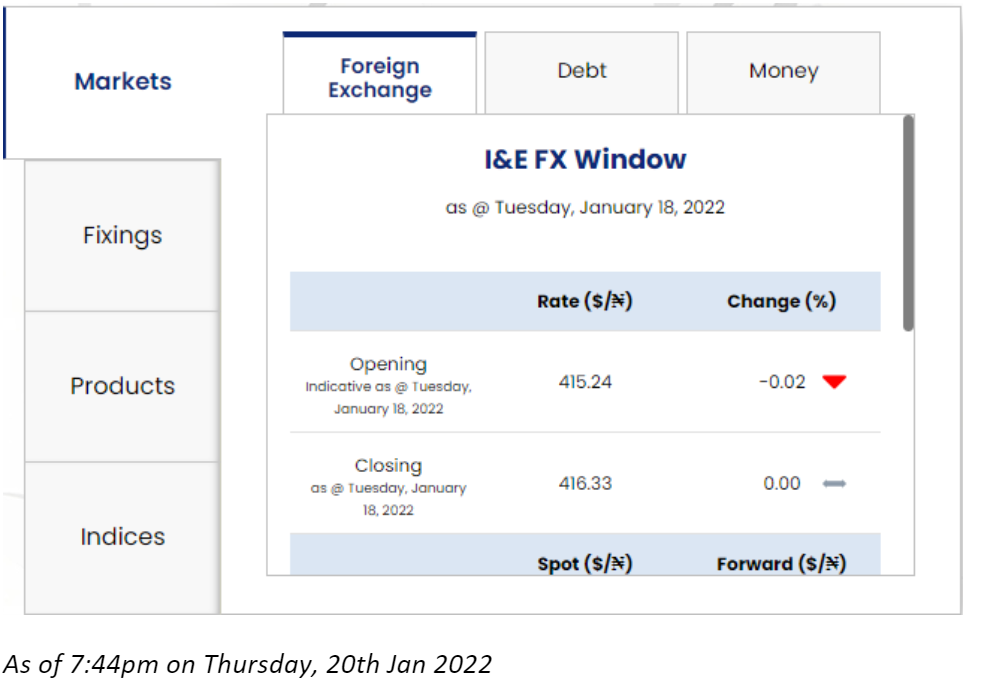
Task: Switch to the Debt tab
Action: click(x=582, y=71)
